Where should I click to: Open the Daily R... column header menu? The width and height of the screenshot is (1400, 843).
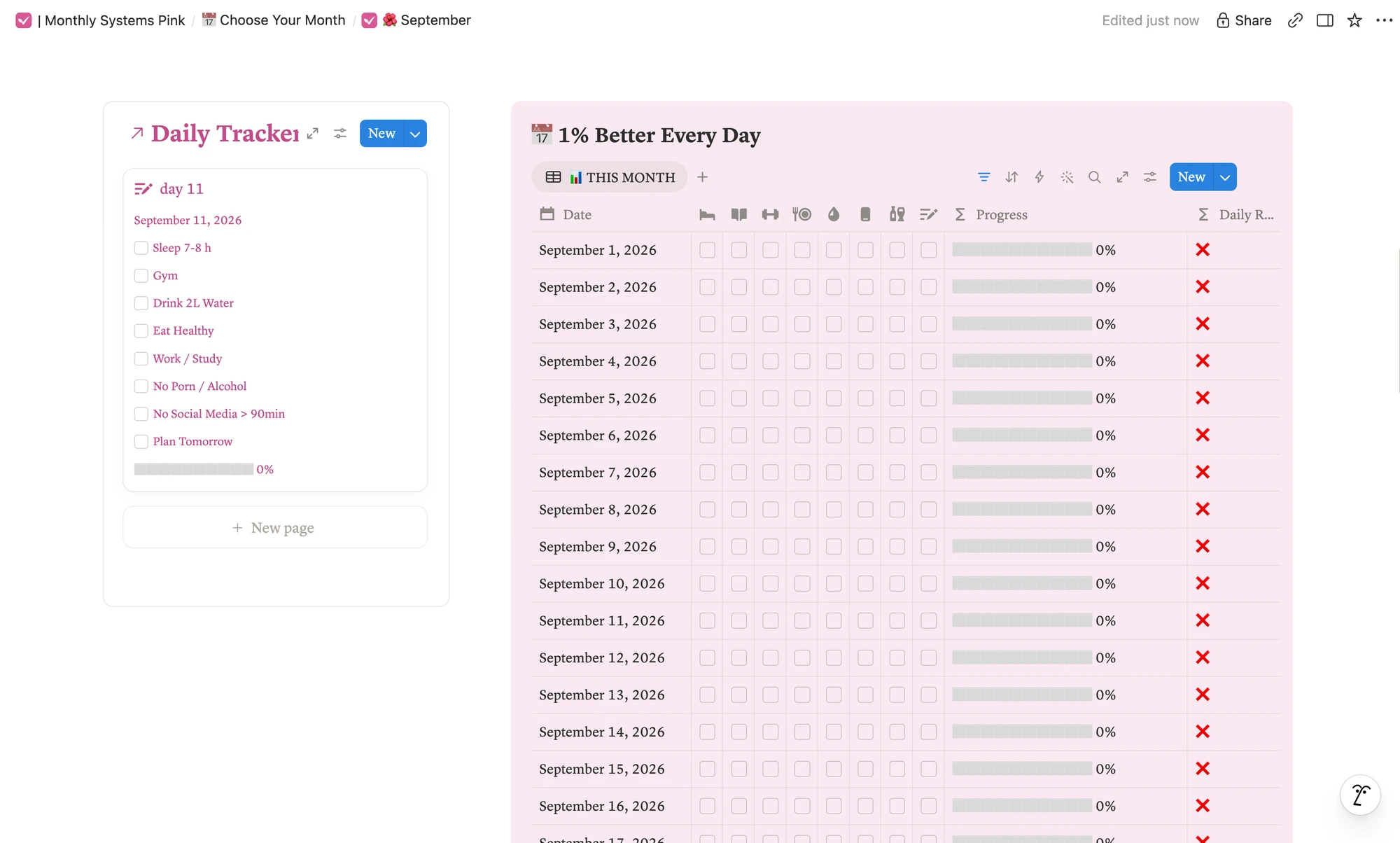coord(1236,214)
